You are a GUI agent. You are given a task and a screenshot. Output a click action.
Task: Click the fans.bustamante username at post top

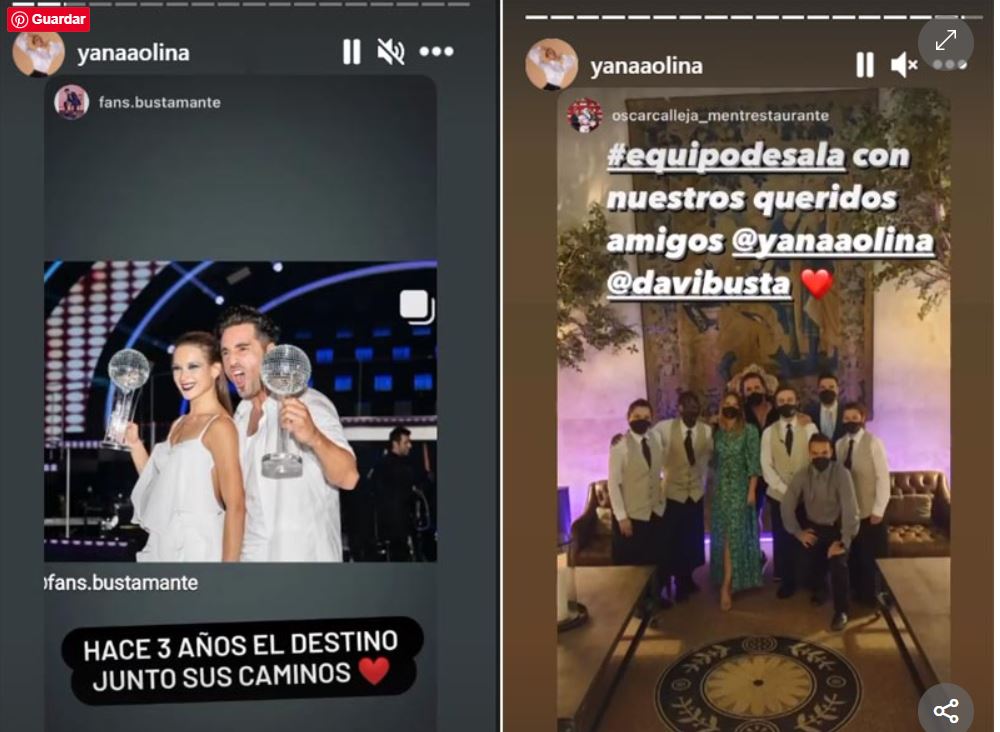tap(159, 103)
